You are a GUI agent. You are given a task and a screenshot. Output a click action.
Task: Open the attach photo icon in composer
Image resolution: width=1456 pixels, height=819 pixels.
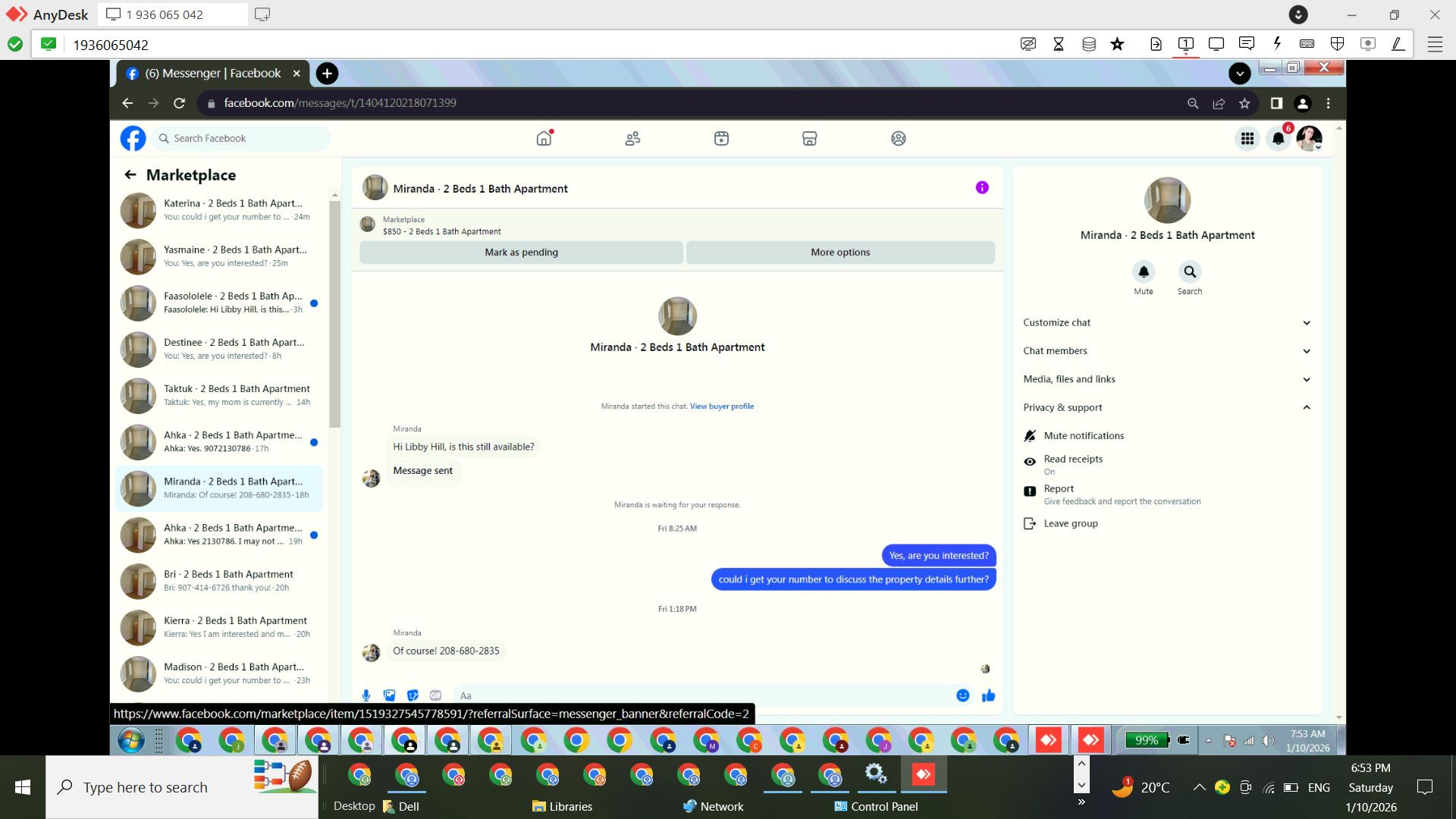[389, 695]
